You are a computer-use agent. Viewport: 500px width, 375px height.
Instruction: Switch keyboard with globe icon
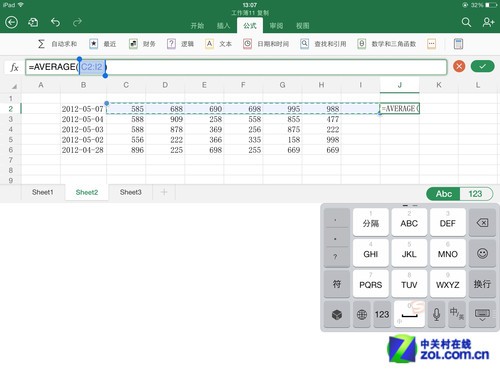point(362,314)
